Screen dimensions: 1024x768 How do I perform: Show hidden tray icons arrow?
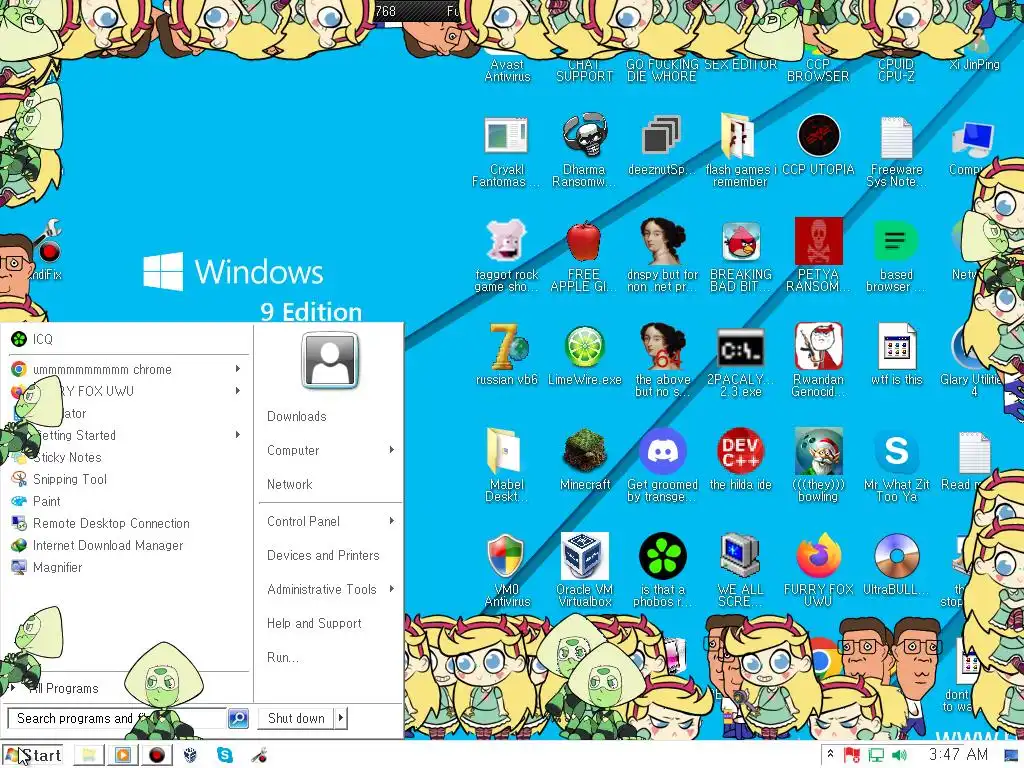[829, 754]
